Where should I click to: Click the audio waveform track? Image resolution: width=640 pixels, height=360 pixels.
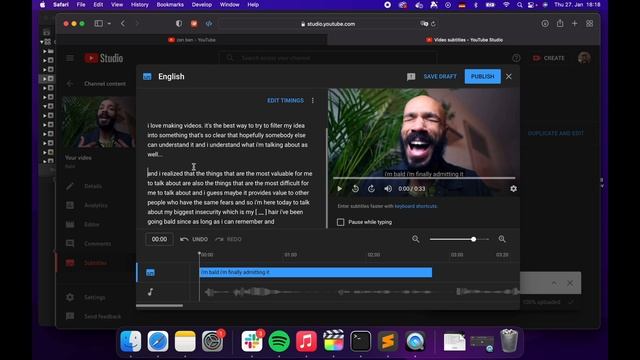[359, 292]
